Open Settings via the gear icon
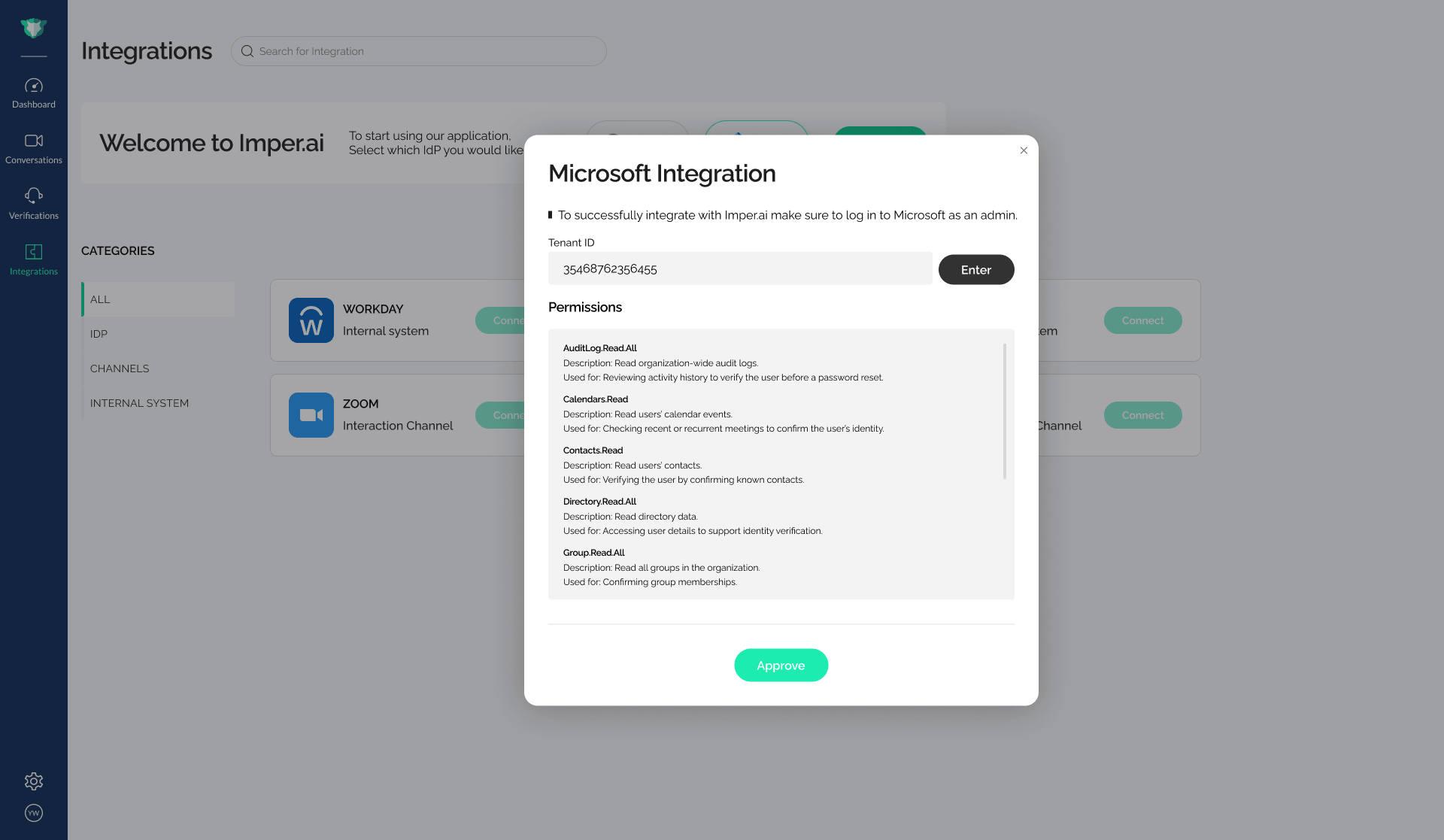This screenshot has width=1444, height=840. click(x=33, y=781)
